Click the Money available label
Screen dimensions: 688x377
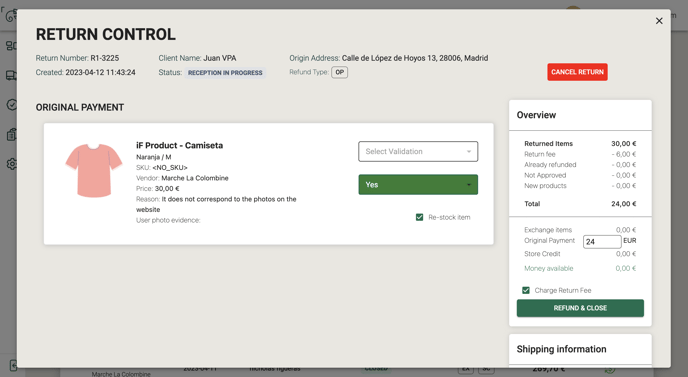click(548, 268)
